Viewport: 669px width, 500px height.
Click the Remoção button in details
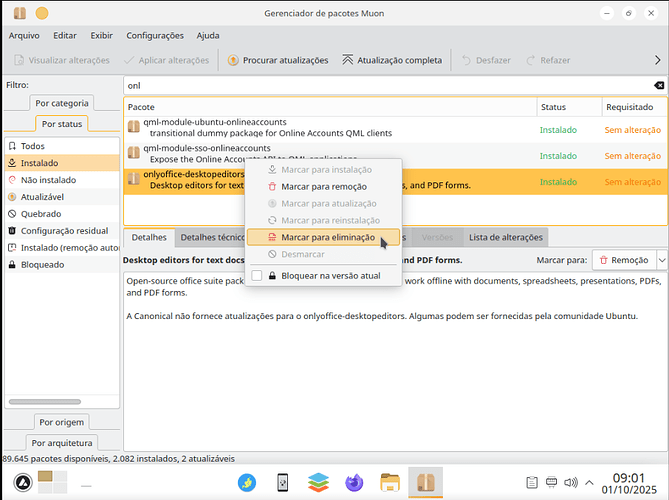(623, 260)
